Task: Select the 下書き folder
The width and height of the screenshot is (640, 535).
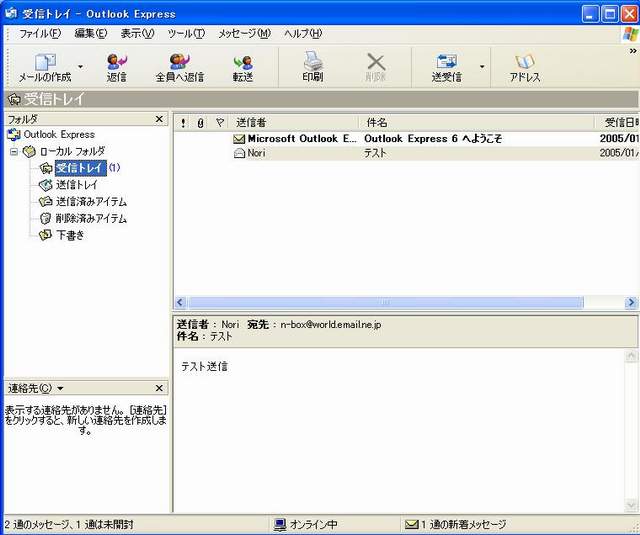Action: 70,235
